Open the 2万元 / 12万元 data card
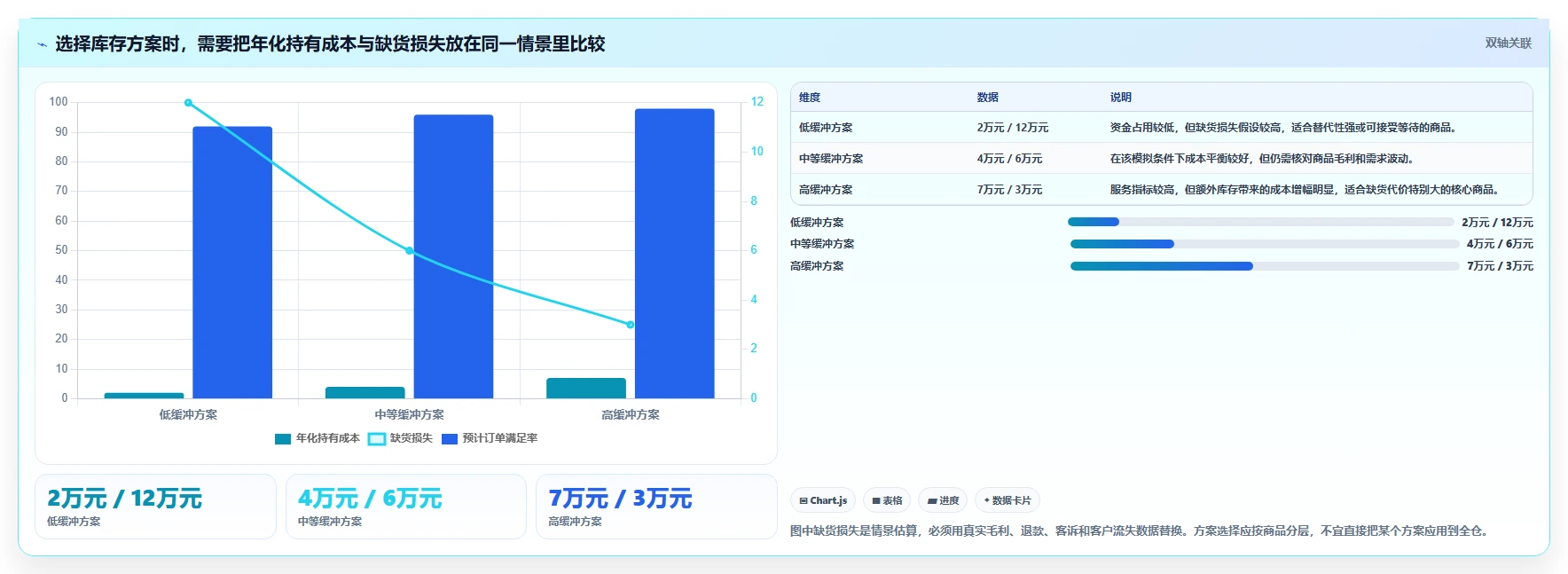 coord(155,507)
